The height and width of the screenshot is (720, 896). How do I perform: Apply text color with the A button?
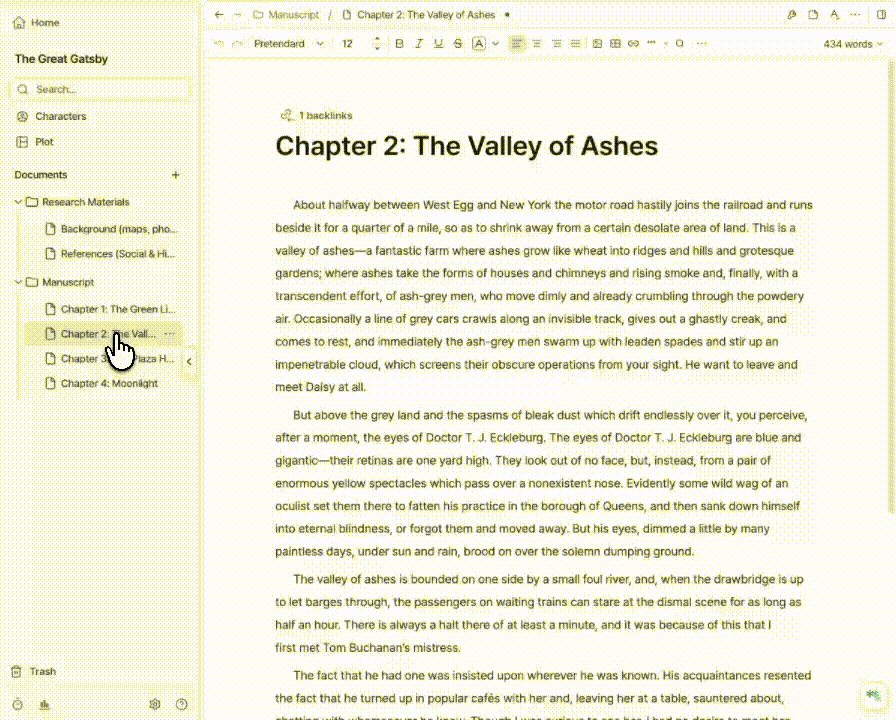tap(479, 43)
